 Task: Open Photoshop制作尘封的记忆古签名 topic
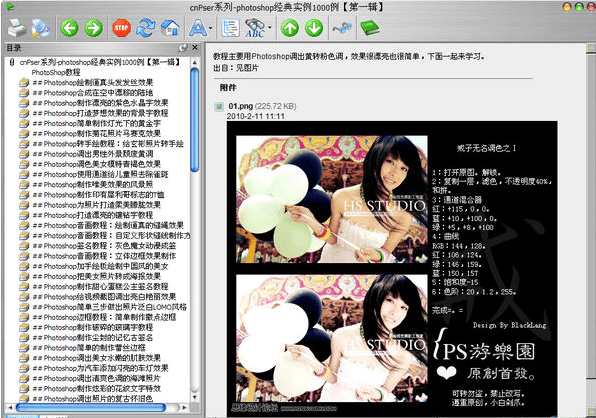pyautogui.click(x=93, y=338)
